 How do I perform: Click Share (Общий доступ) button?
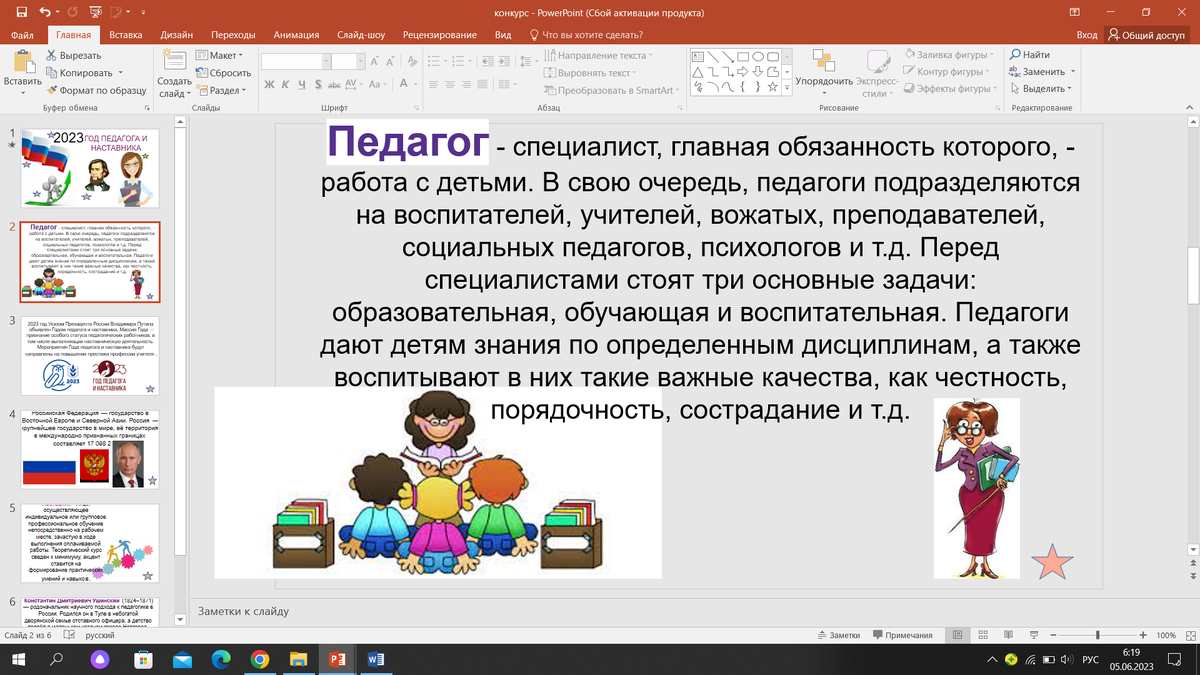(1146, 35)
